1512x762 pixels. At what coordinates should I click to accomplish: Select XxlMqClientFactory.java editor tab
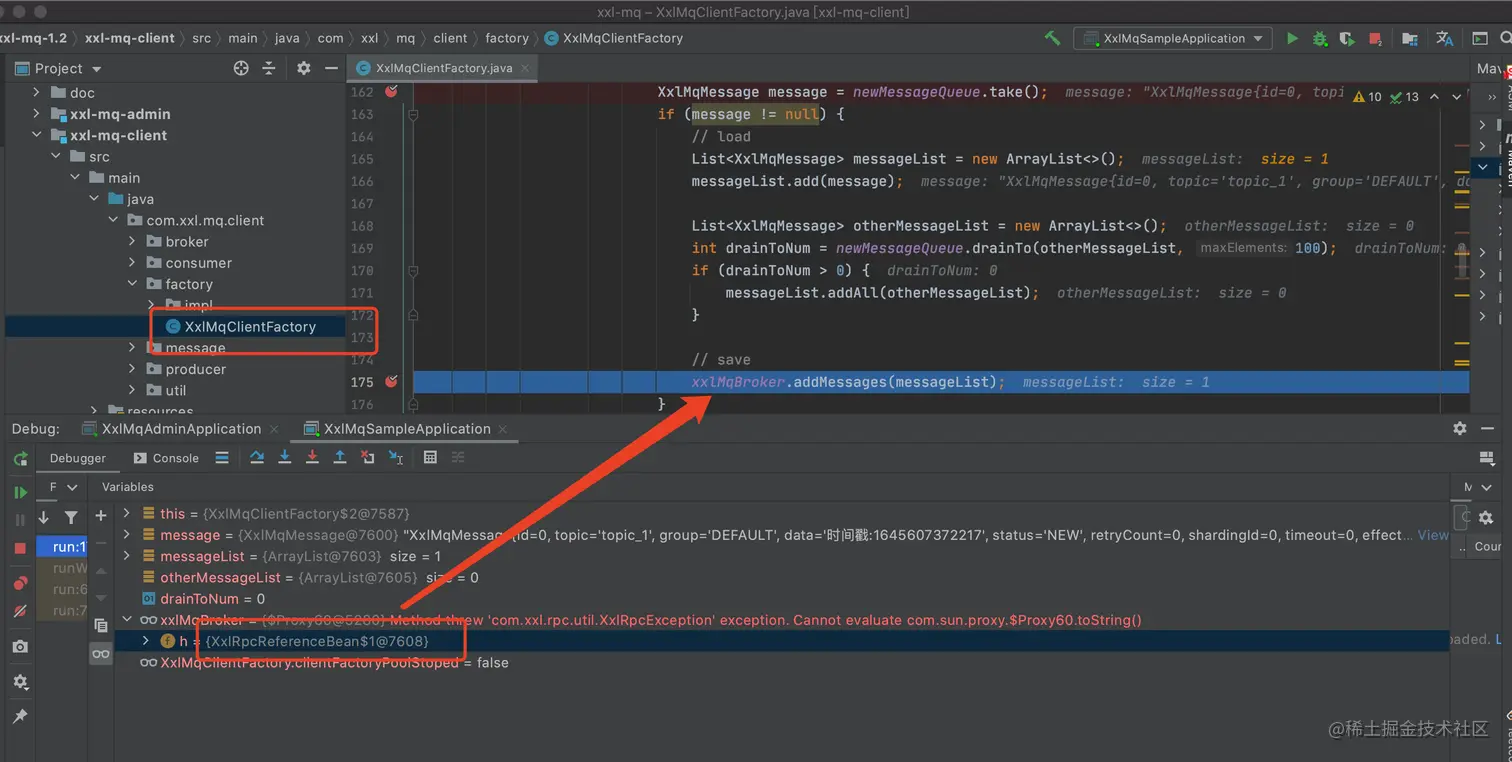443,68
